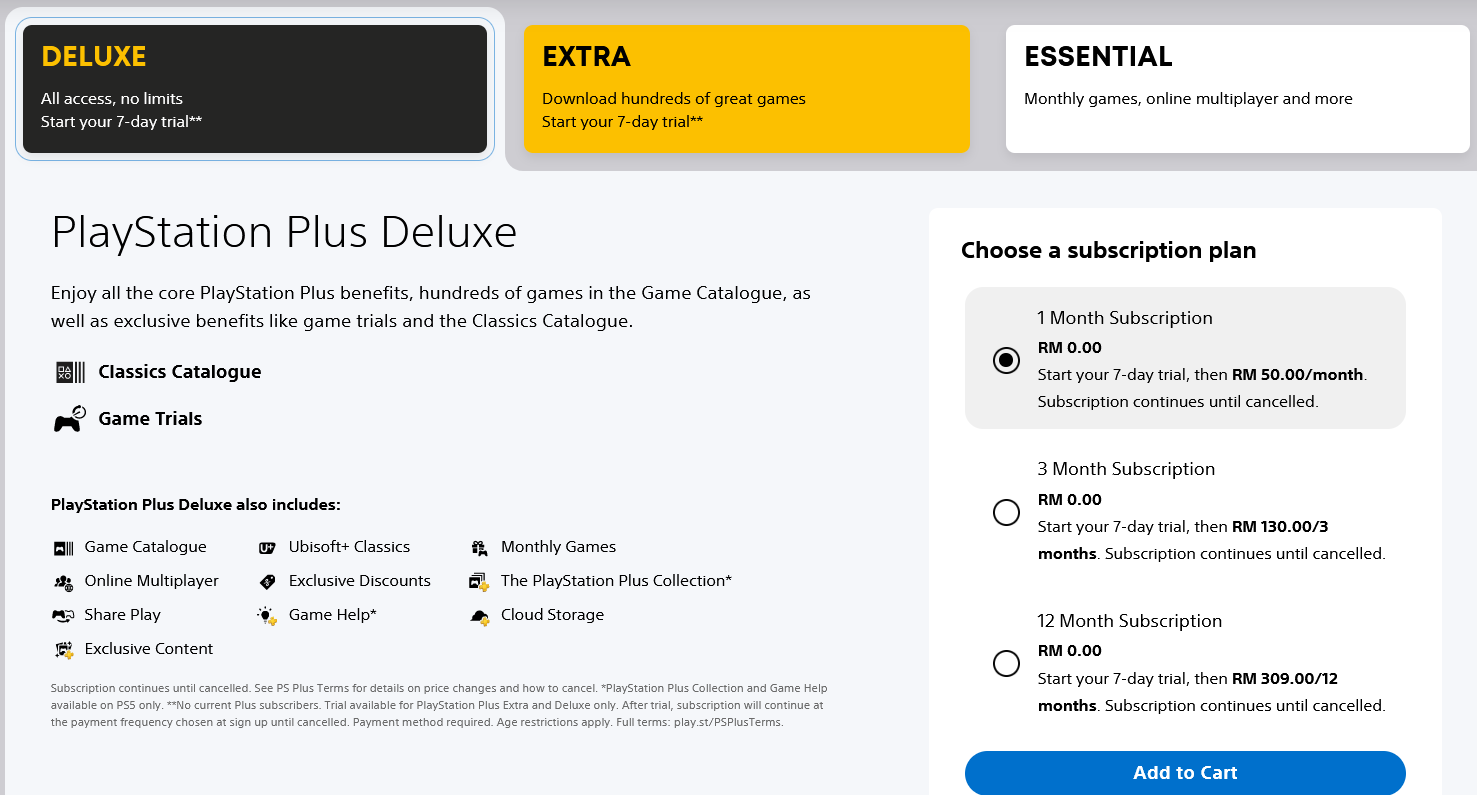Click the Exclusive Discounts tag icon

(x=266, y=581)
